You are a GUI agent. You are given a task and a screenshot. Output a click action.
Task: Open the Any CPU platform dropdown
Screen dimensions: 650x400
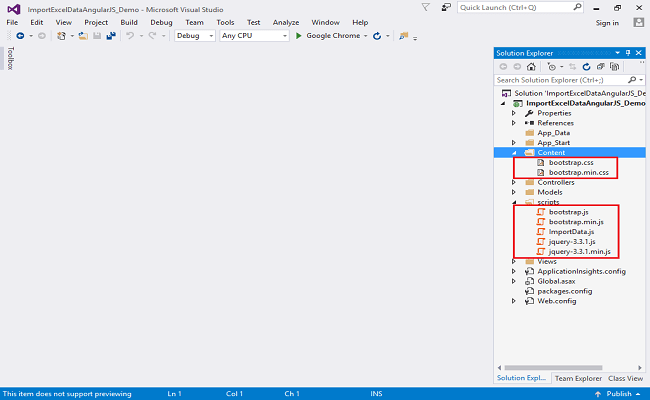(254, 36)
